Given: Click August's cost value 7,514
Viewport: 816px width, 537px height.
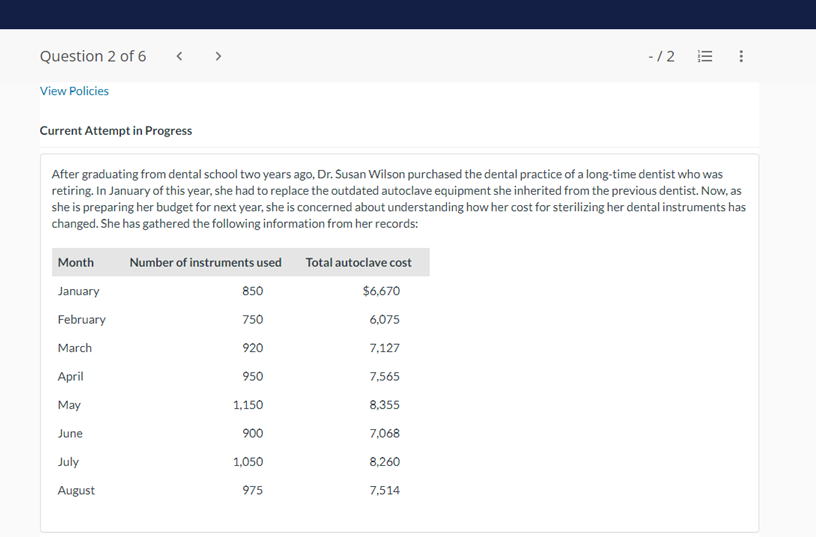Looking at the screenshot, I should coord(385,490).
